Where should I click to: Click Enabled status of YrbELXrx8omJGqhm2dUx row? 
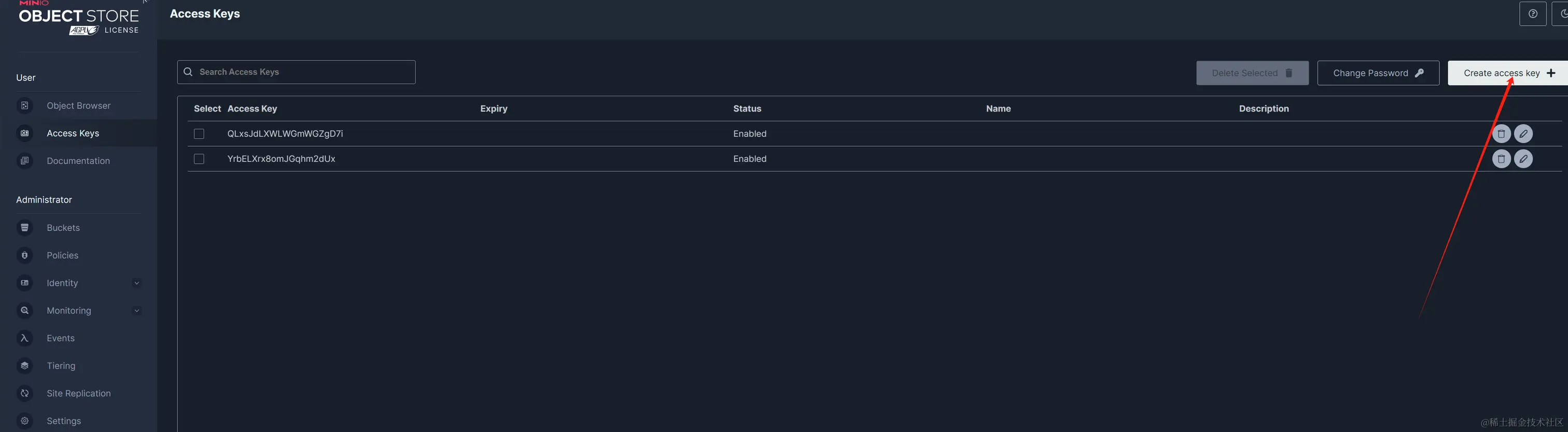pyautogui.click(x=749, y=159)
